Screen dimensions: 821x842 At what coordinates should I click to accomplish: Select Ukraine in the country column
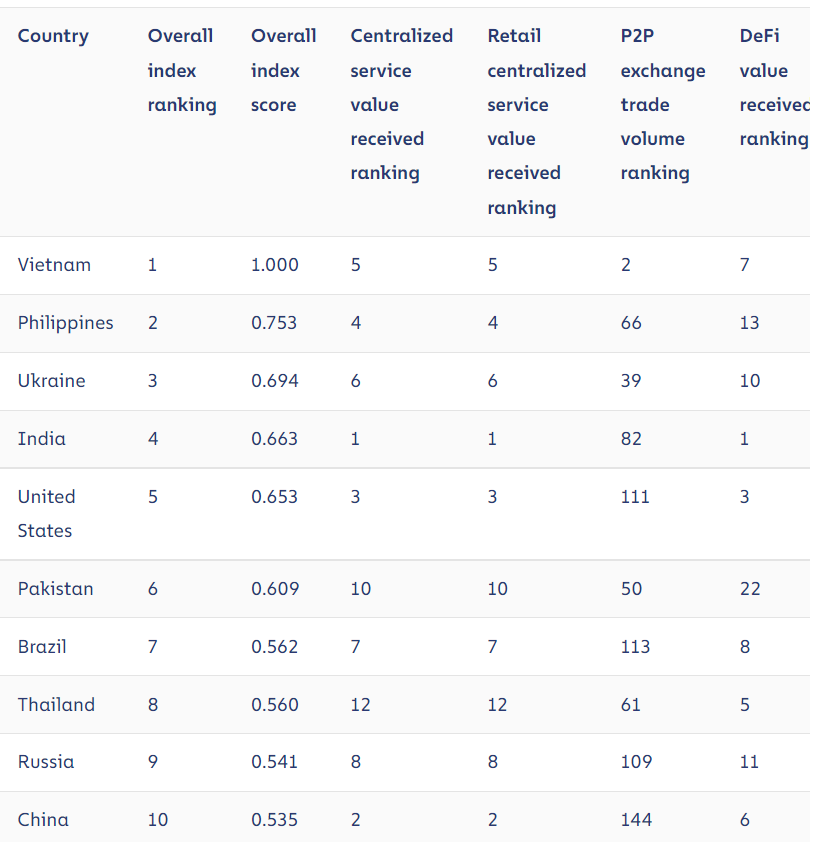point(52,381)
